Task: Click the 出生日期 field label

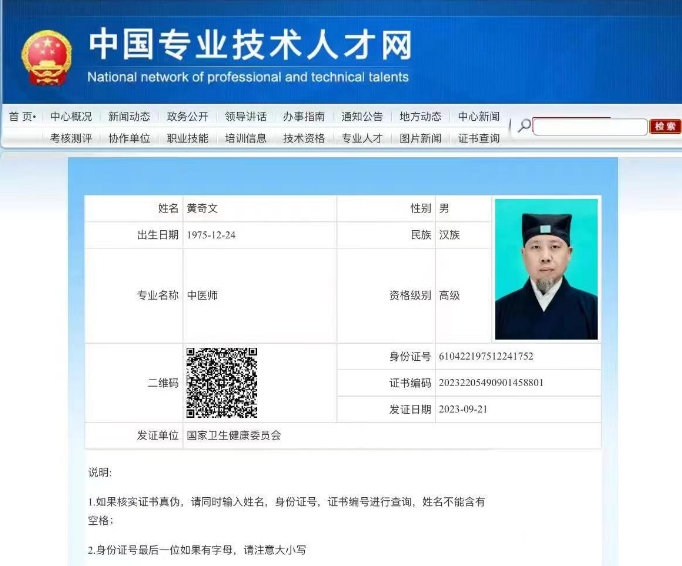Action: (158, 235)
